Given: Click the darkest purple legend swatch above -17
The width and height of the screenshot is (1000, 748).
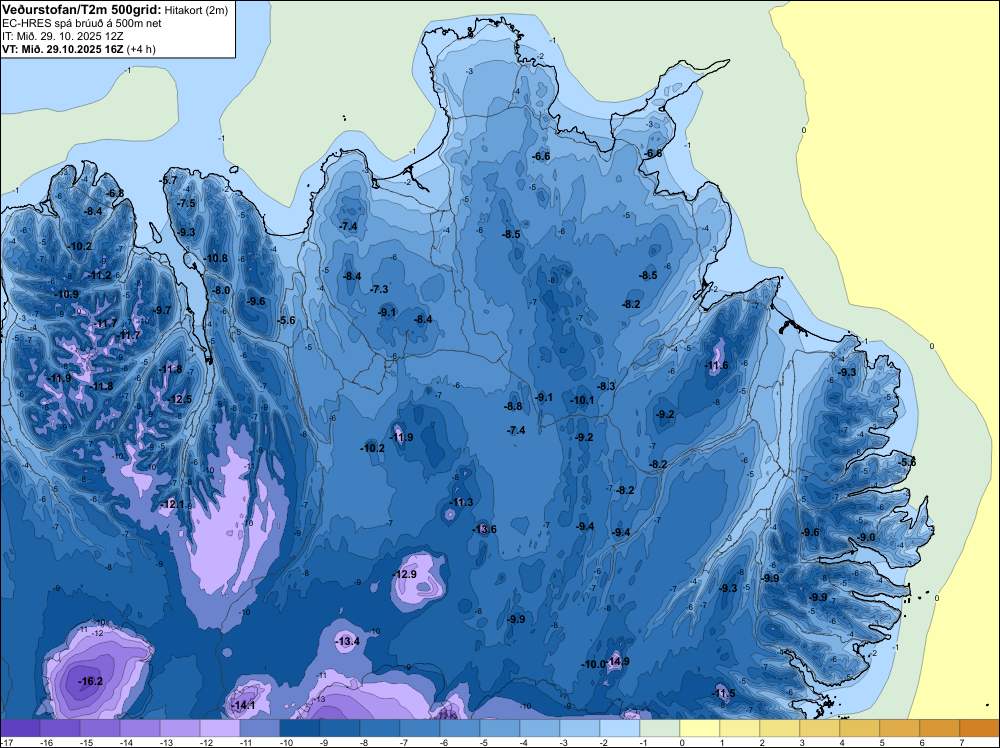Looking at the screenshot, I should pyautogui.click(x=20, y=728).
